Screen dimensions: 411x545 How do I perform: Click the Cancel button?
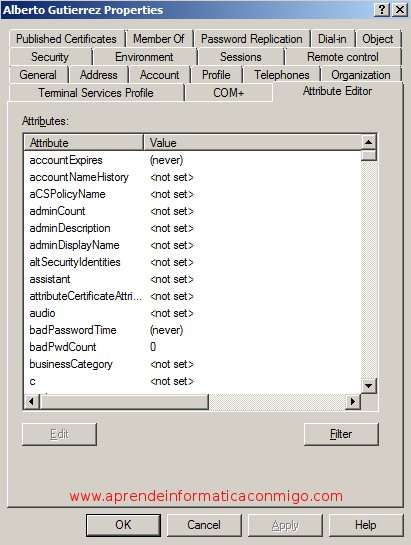point(204,525)
